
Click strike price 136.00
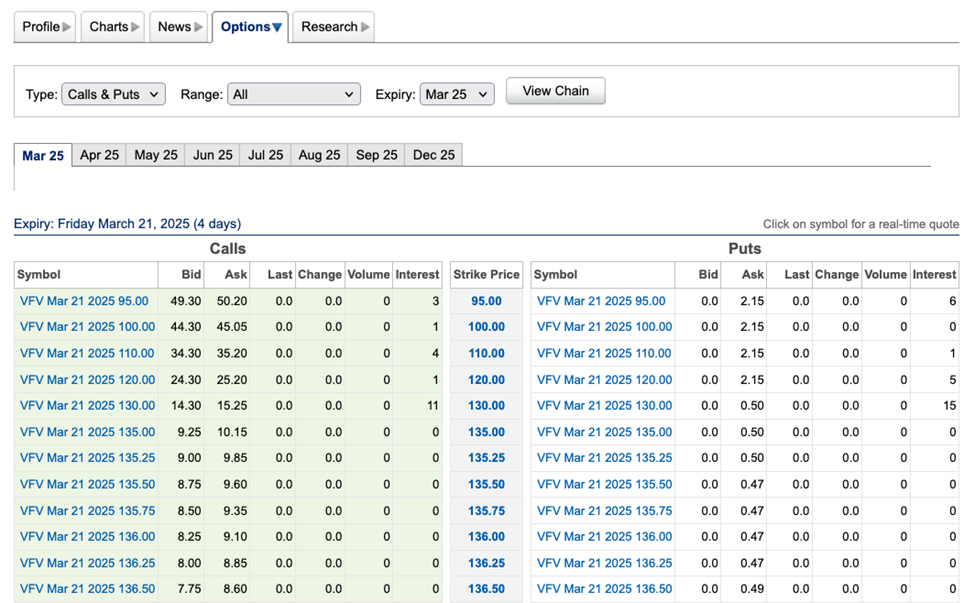[486, 536]
